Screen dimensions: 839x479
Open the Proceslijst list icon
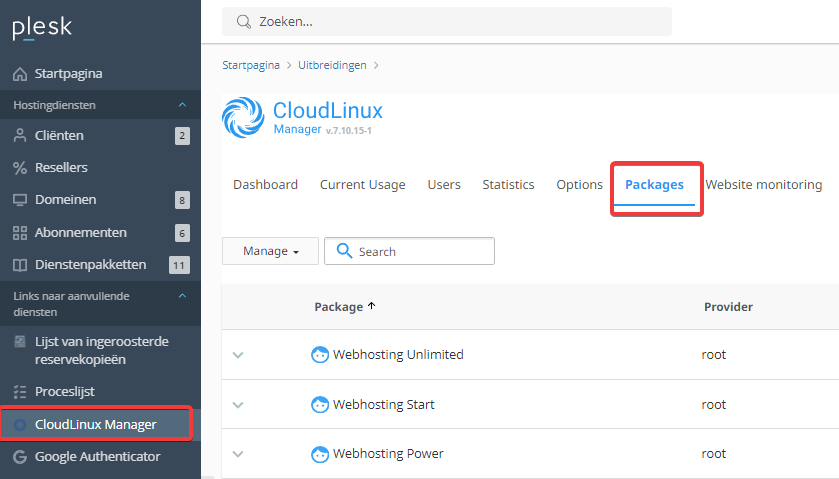20,392
